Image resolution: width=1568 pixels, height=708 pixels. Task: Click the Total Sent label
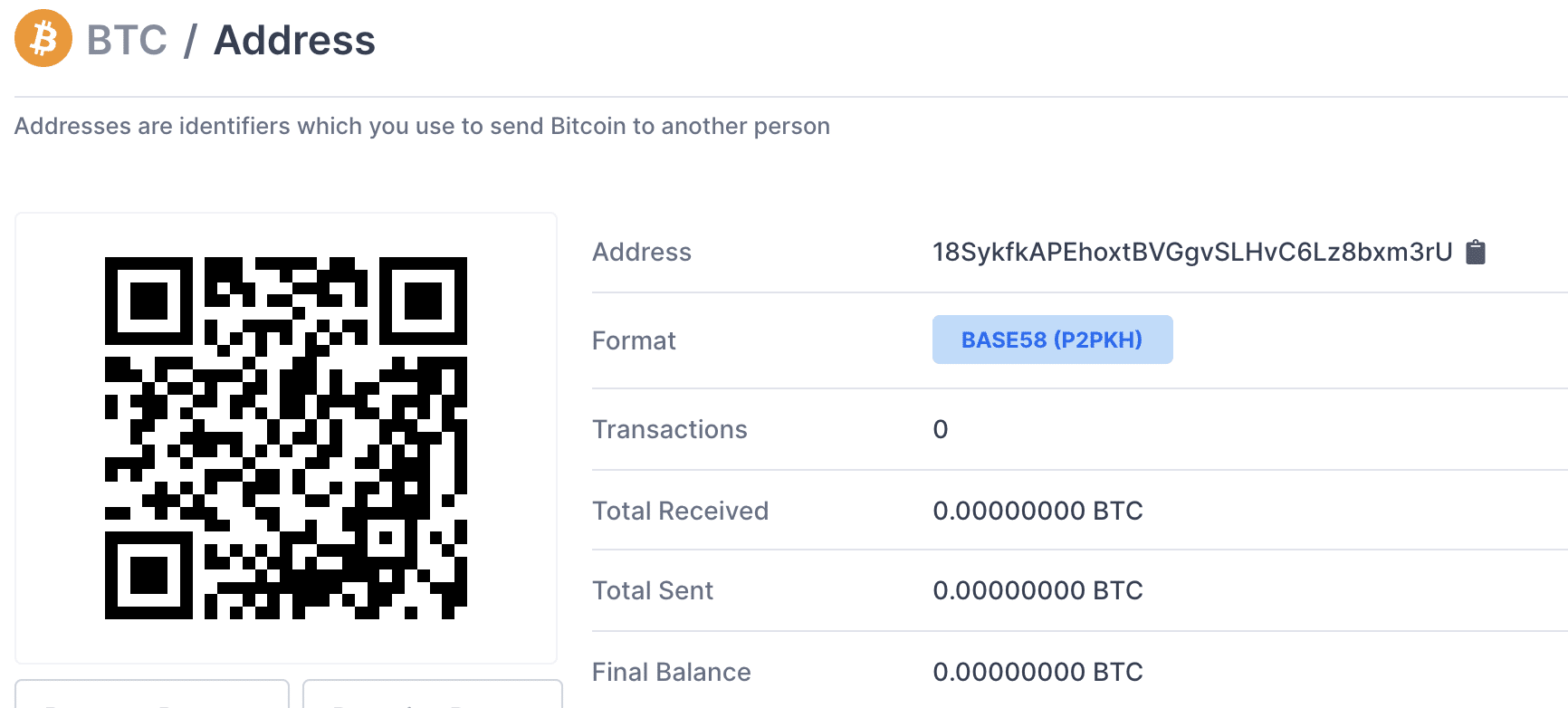(653, 590)
